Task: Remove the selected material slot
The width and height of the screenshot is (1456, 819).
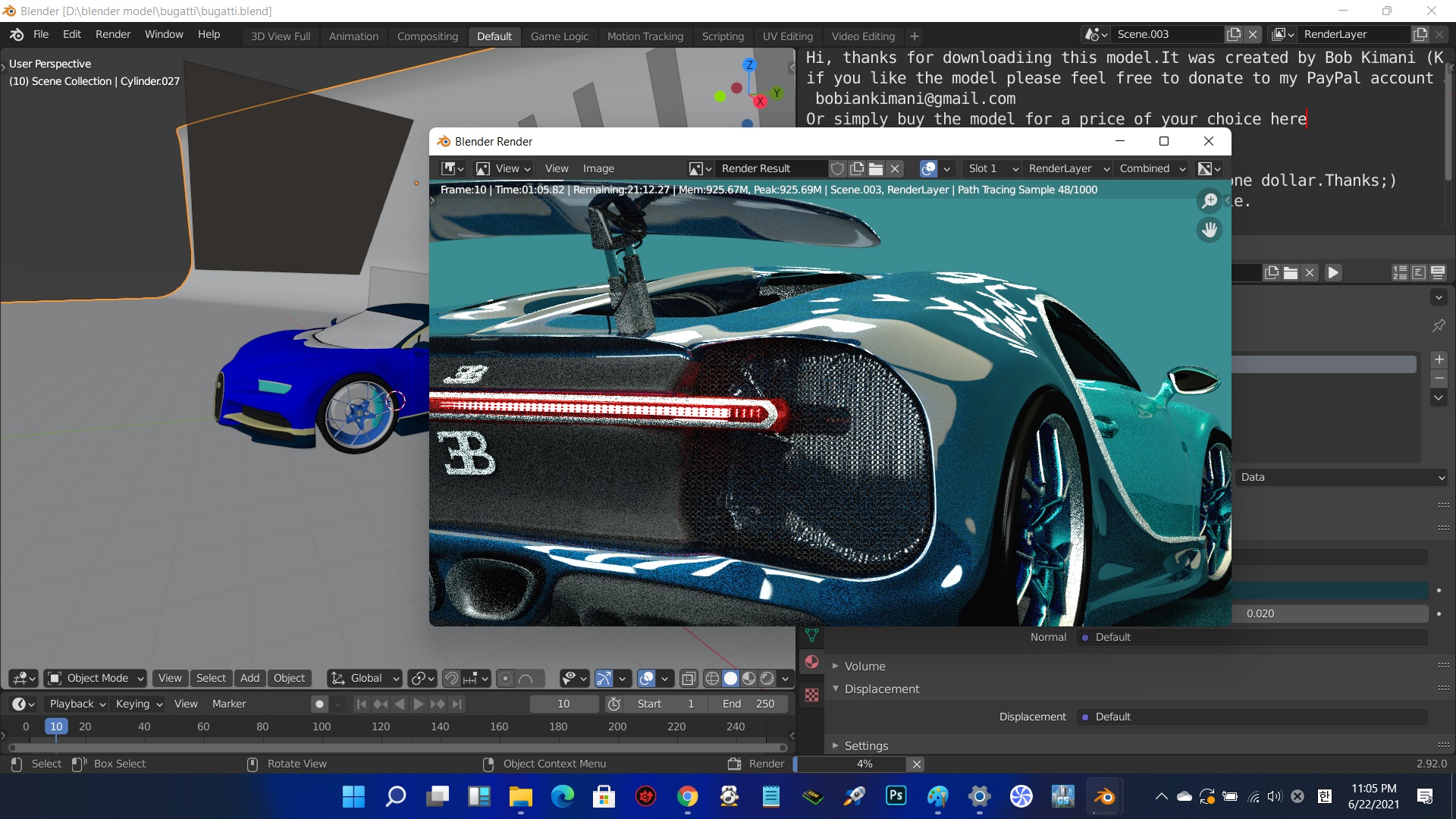Action: click(x=1439, y=378)
